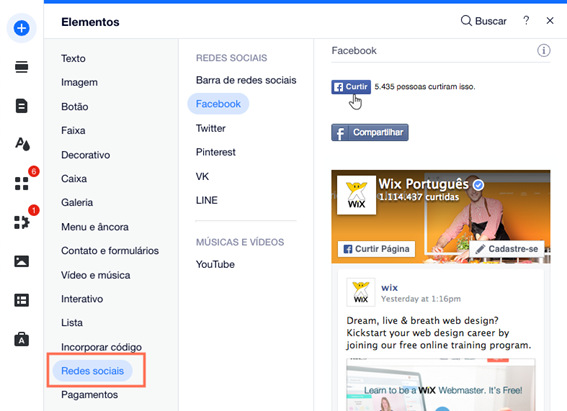Image resolution: width=567 pixels, height=411 pixels.
Task: Open the puzzle piece icon with badge 1
Action: pyautogui.click(x=21, y=222)
